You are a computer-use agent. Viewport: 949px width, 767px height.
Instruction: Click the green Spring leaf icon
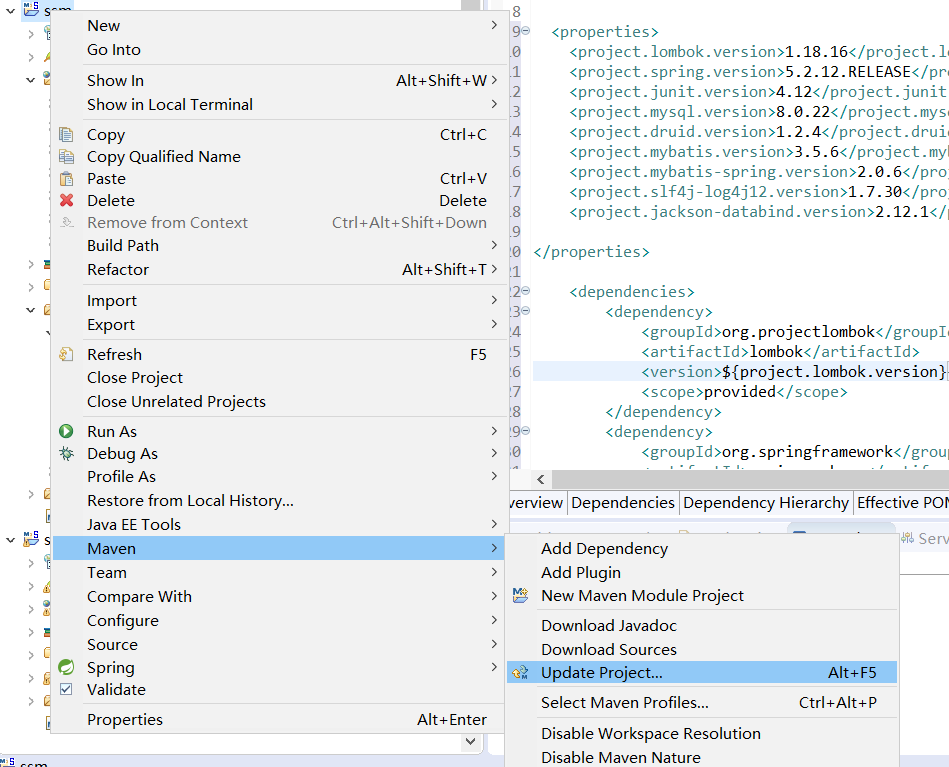coord(66,667)
